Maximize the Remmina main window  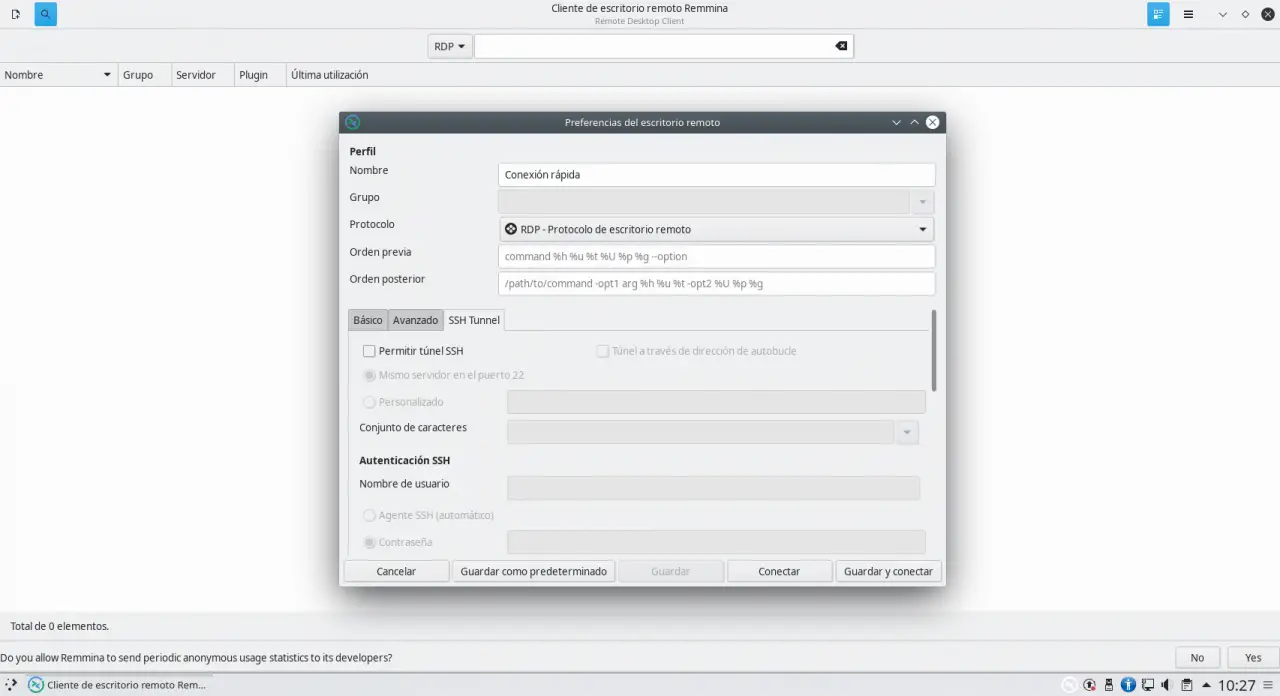[1245, 14]
